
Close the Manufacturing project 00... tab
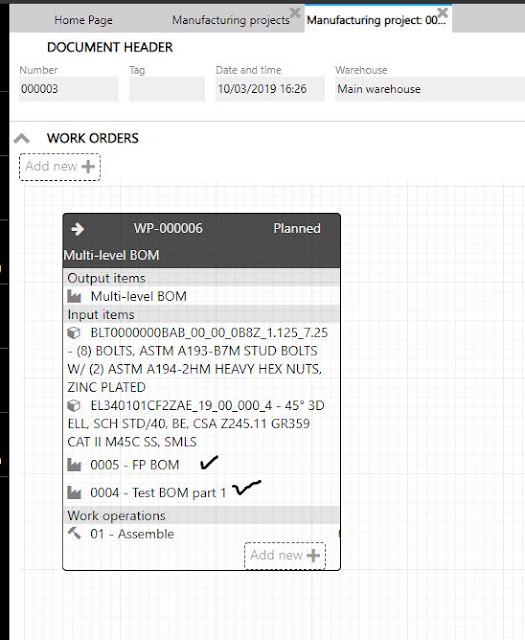(x=442, y=13)
